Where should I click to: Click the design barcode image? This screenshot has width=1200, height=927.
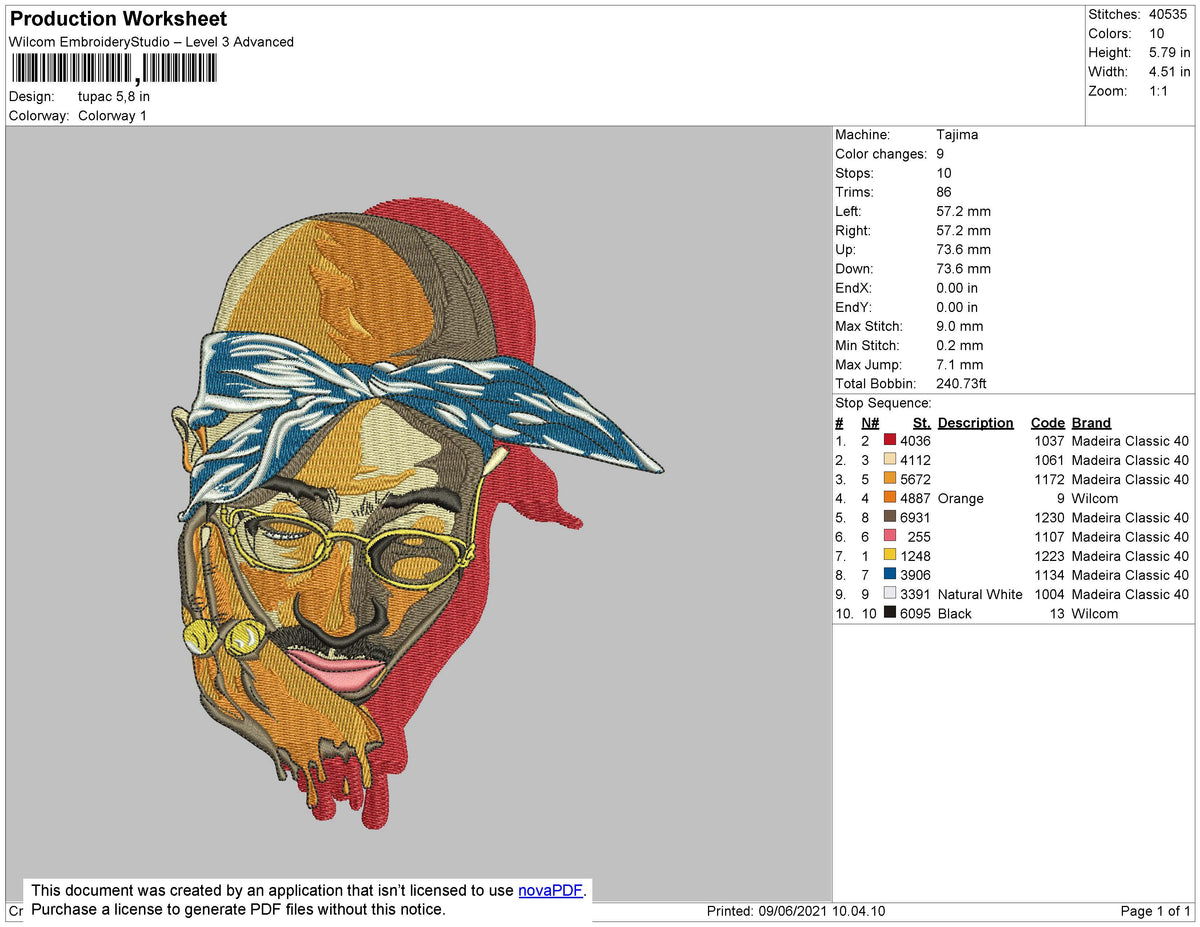[x=113, y=67]
